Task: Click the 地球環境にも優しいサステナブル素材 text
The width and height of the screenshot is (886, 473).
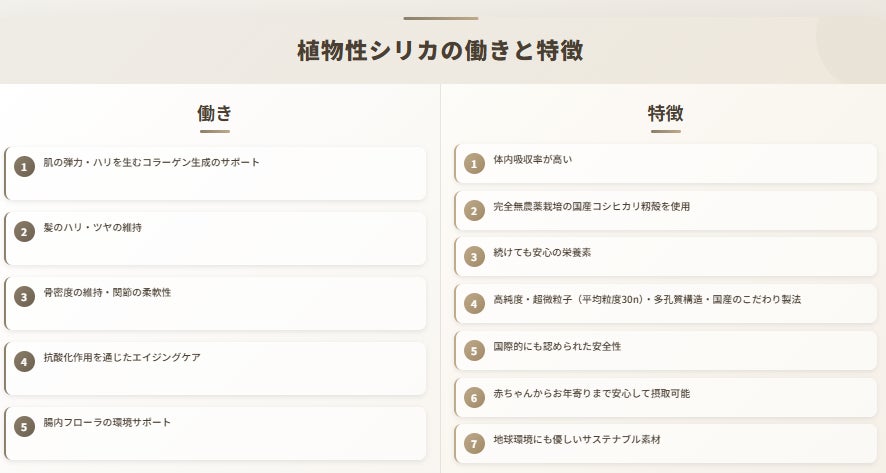Action: [x=577, y=439]
